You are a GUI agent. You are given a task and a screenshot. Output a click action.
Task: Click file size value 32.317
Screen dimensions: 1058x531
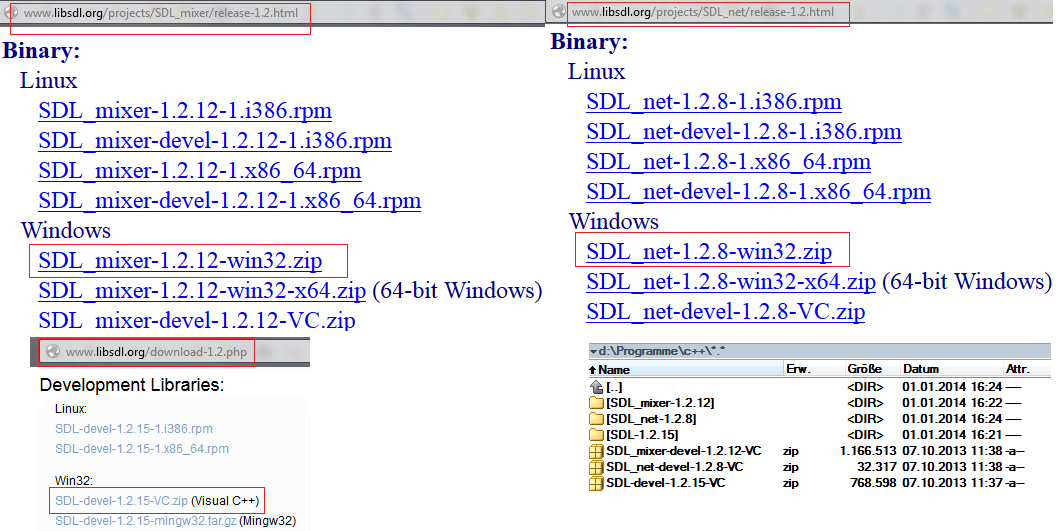click(x=876, y=468)
